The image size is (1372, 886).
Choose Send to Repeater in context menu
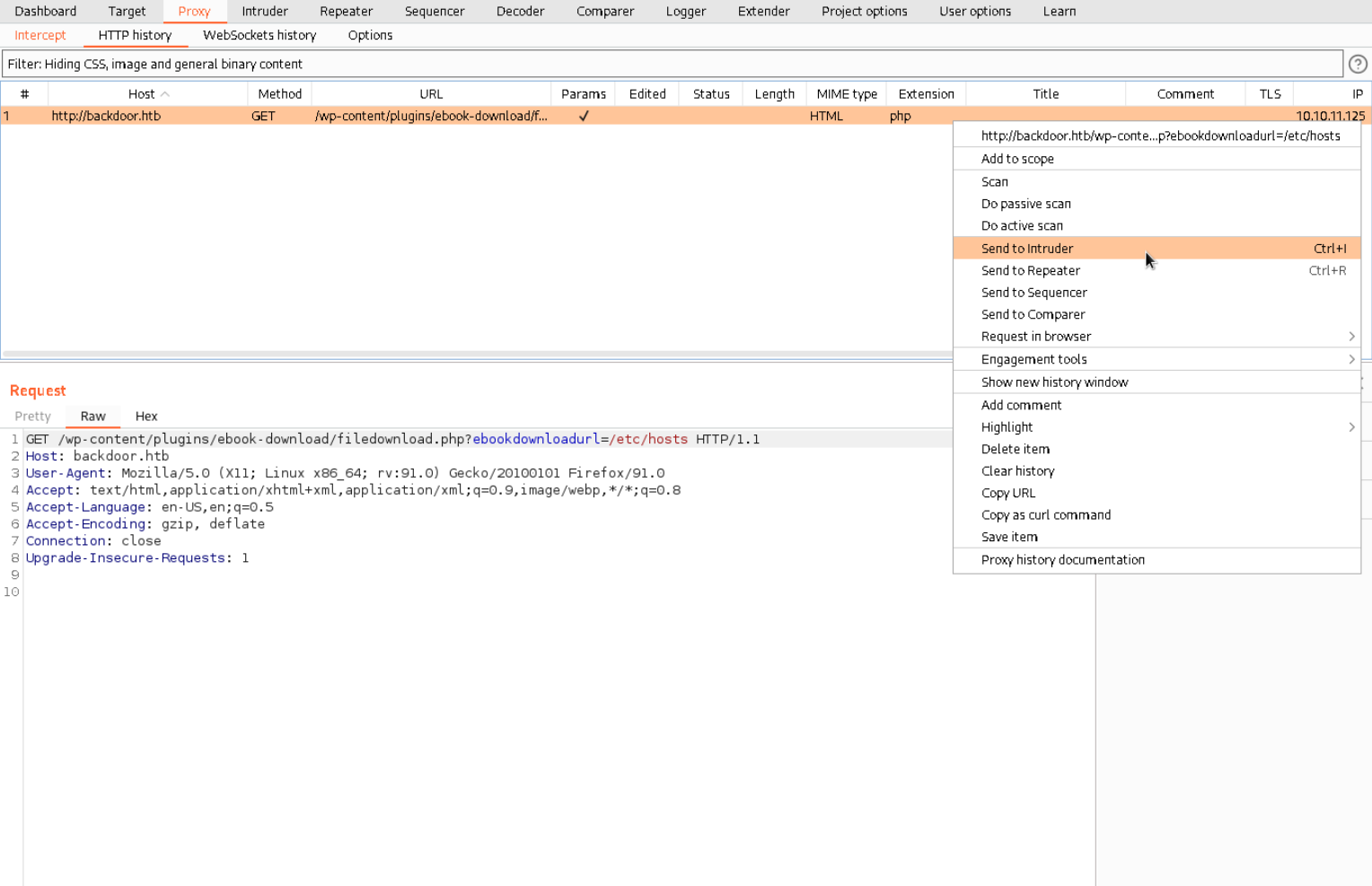click(1157, 270)
